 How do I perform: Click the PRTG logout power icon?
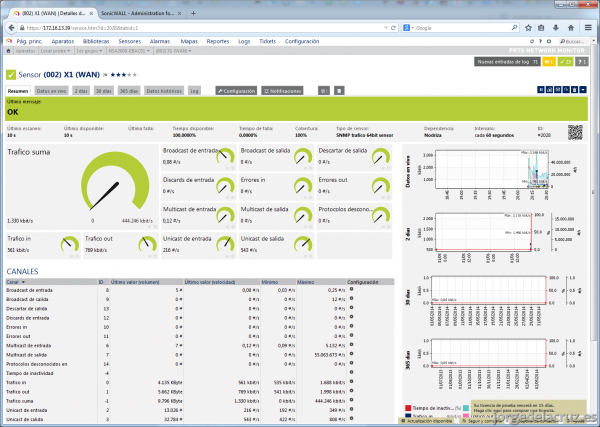pos(549,41)
